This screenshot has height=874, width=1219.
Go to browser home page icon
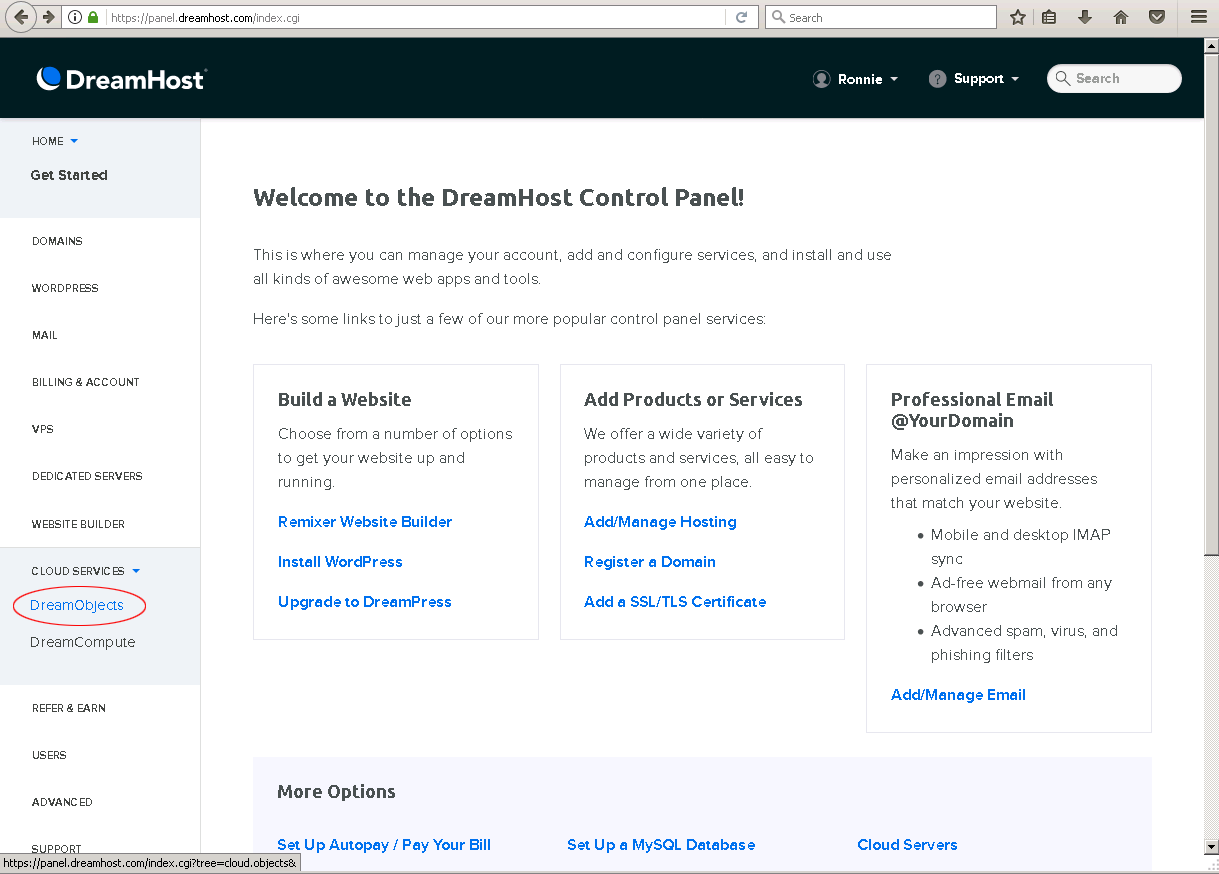coord(1121,17)
